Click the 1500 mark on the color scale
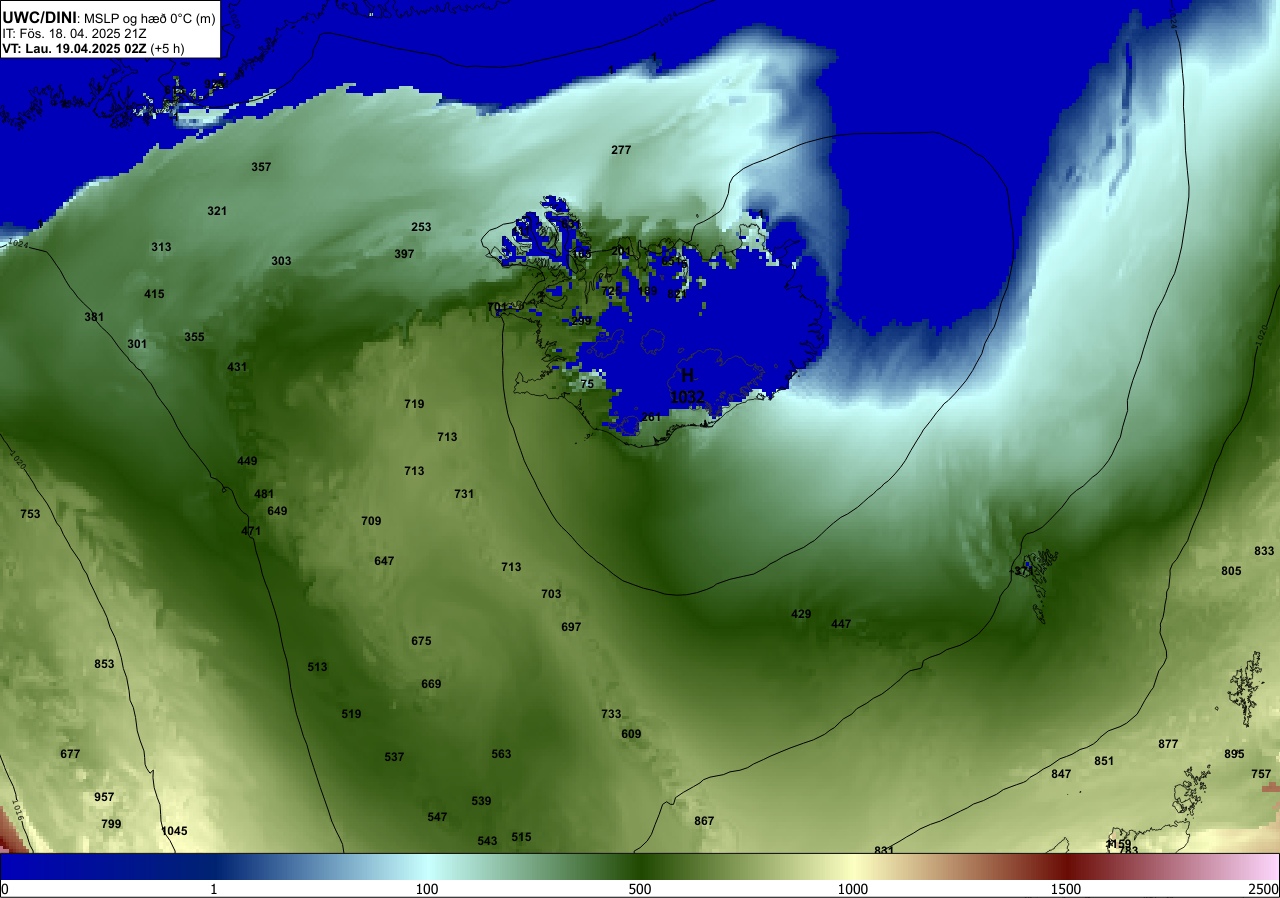Image resolution: width=1280 pixels, height=898 pixels. click(x=1066, y=889)
